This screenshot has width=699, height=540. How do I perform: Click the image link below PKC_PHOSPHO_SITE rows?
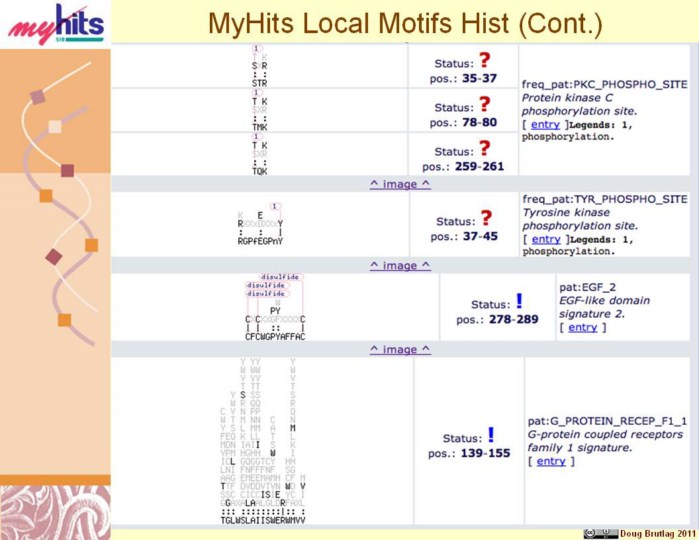click(x=400, y=184)
